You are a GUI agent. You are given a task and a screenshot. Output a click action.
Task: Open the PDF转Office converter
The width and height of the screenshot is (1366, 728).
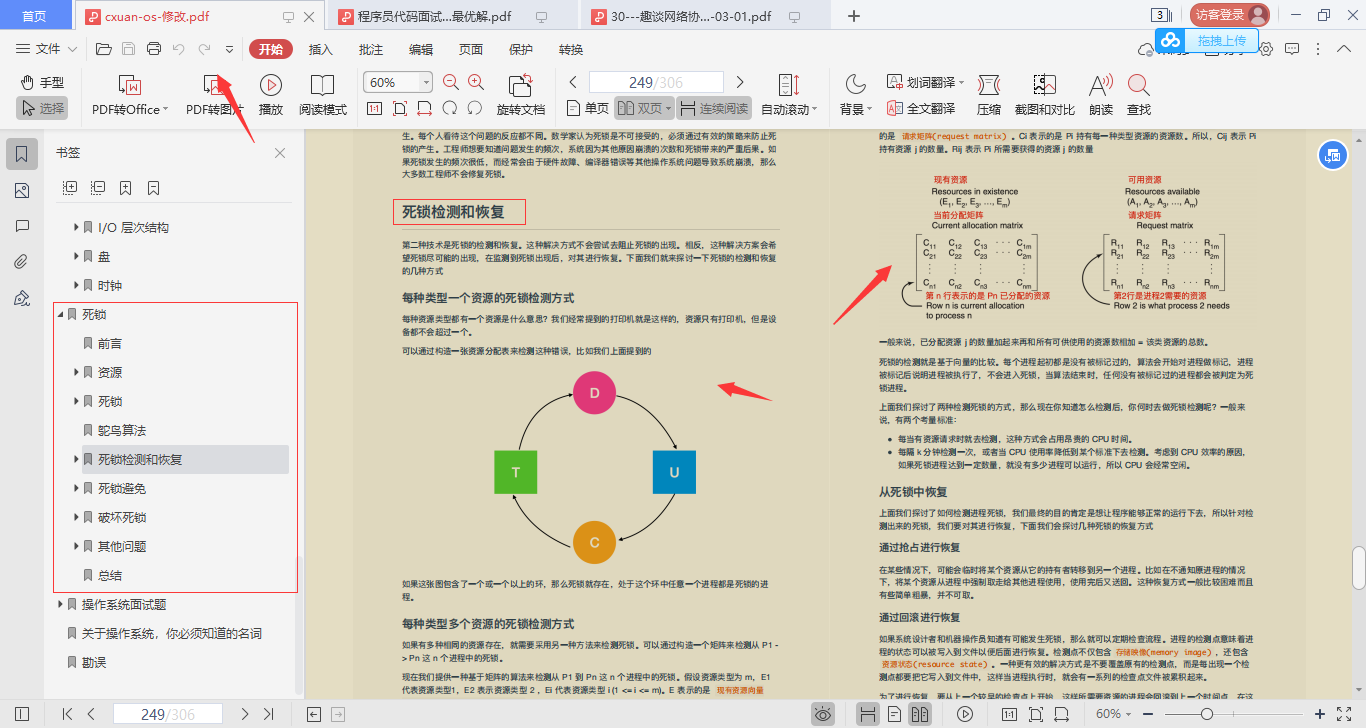click(x=130, y=96)
